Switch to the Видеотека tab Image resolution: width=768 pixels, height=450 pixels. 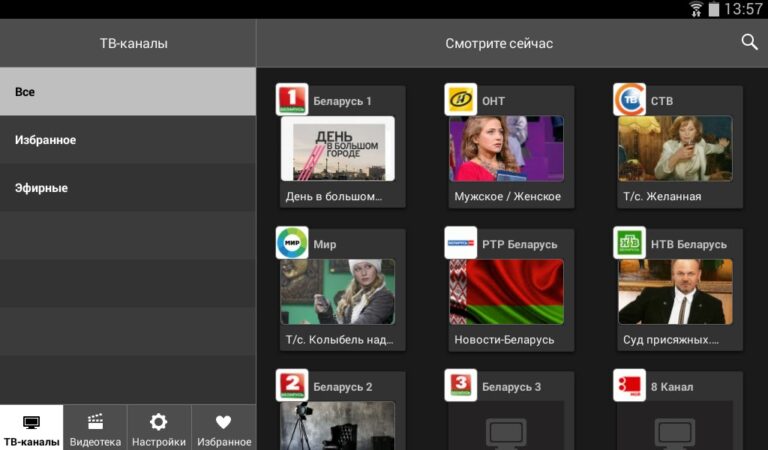point(95,427)
